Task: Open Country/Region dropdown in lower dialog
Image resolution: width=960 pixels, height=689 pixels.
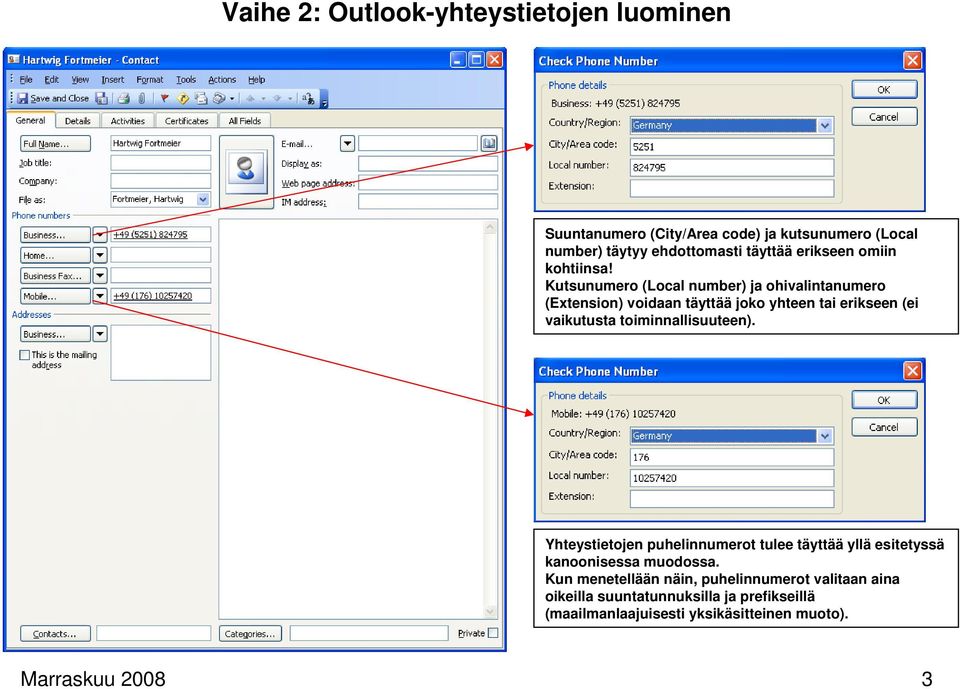Action: click(x=825, y=436)
